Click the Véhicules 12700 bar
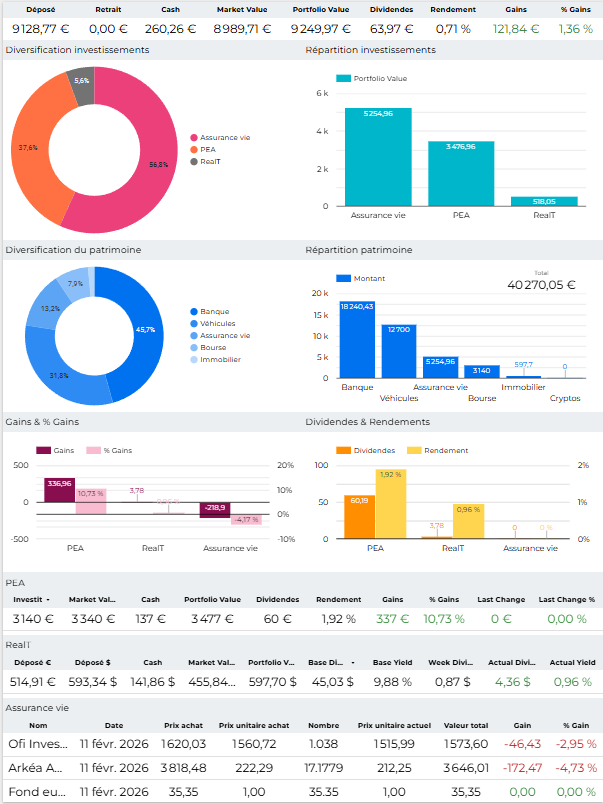Viewport: 603px width, 804px height. (x=398, y=350)
